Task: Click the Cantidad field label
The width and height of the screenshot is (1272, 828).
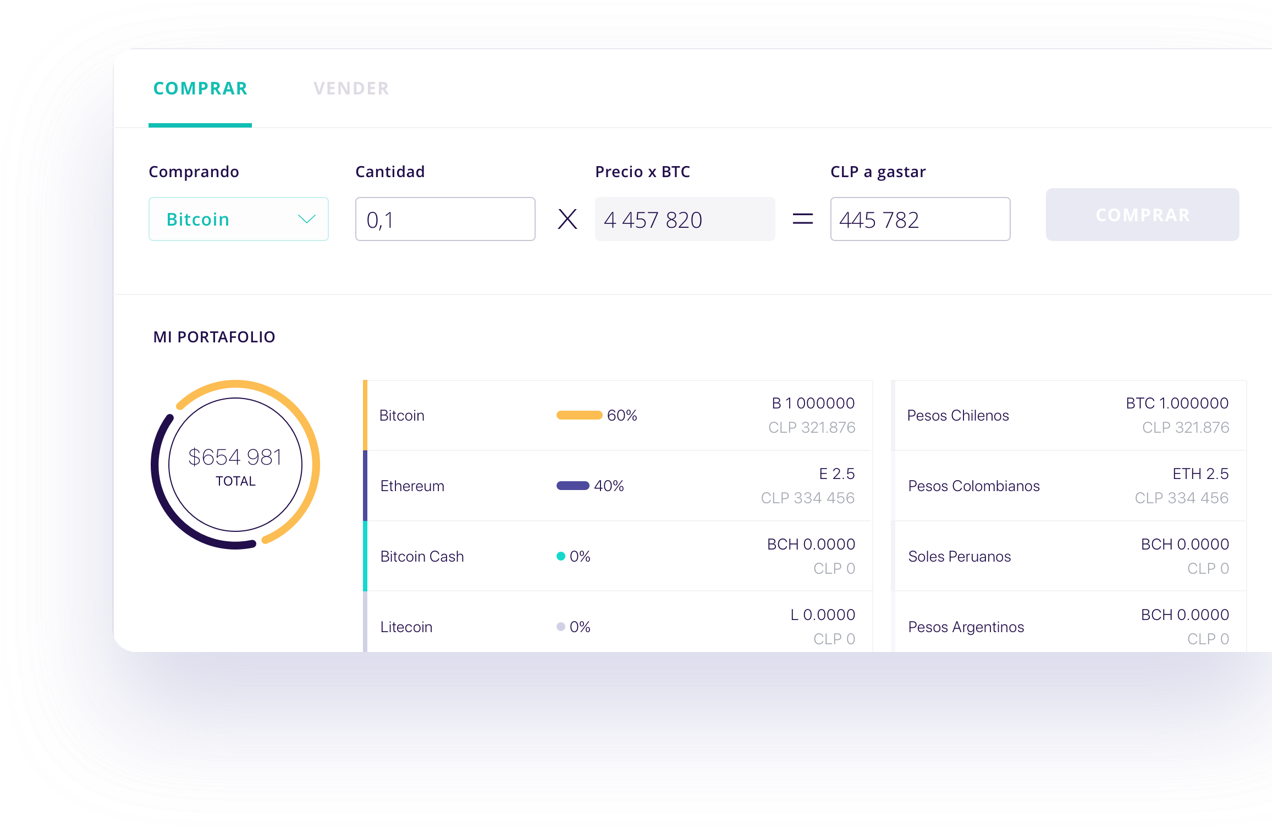Action: (x=390, y=172)
